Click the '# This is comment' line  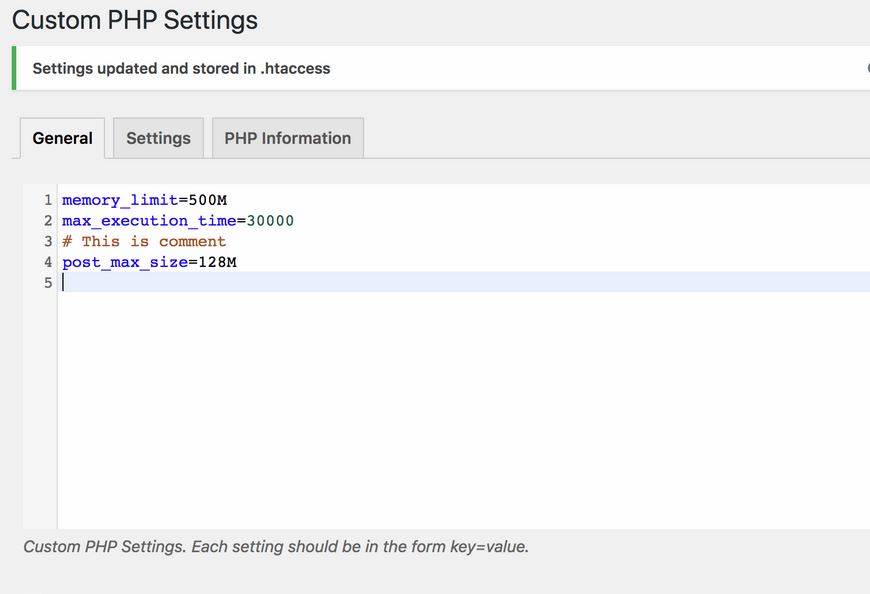tap(144, 241)
